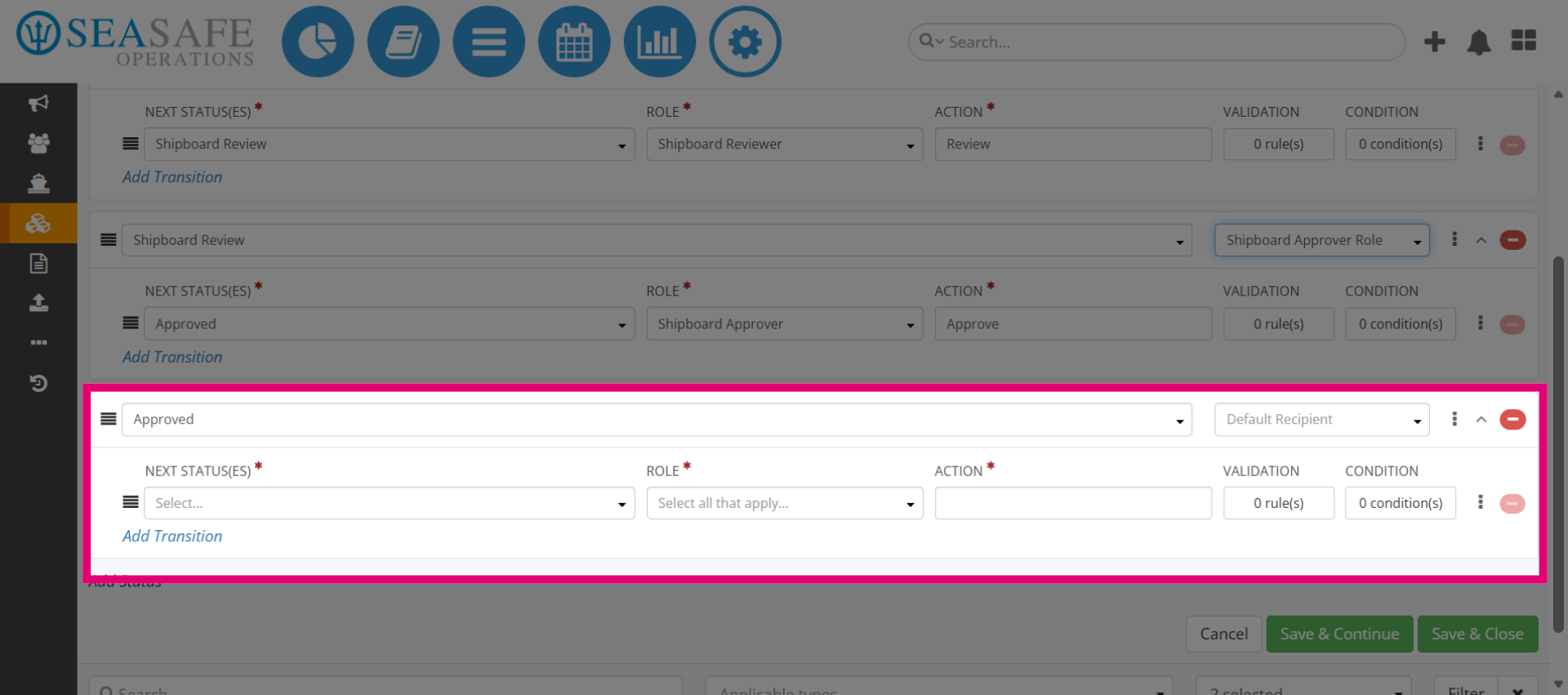Click drag handle of Approved status row
The width and height of the screenshot is (1568, 695).
[108, 419]
